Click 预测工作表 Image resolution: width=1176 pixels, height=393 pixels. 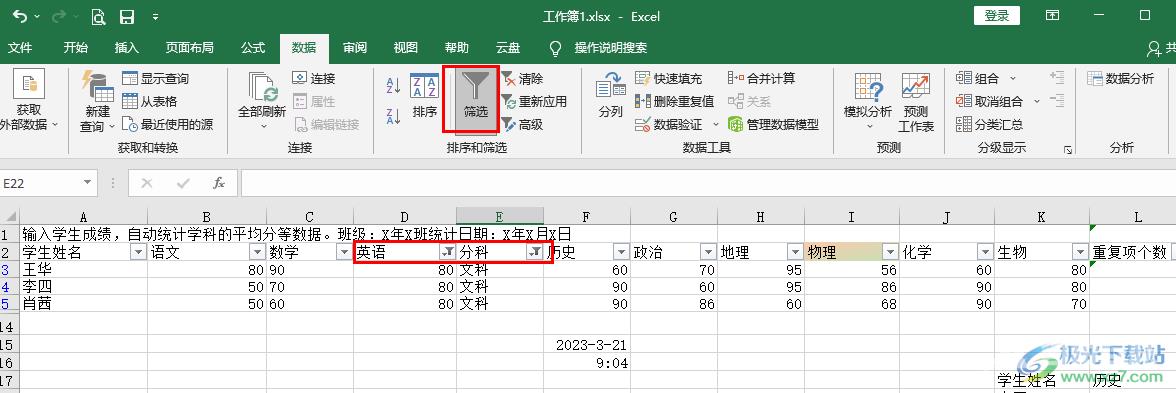tap(916, 101)
